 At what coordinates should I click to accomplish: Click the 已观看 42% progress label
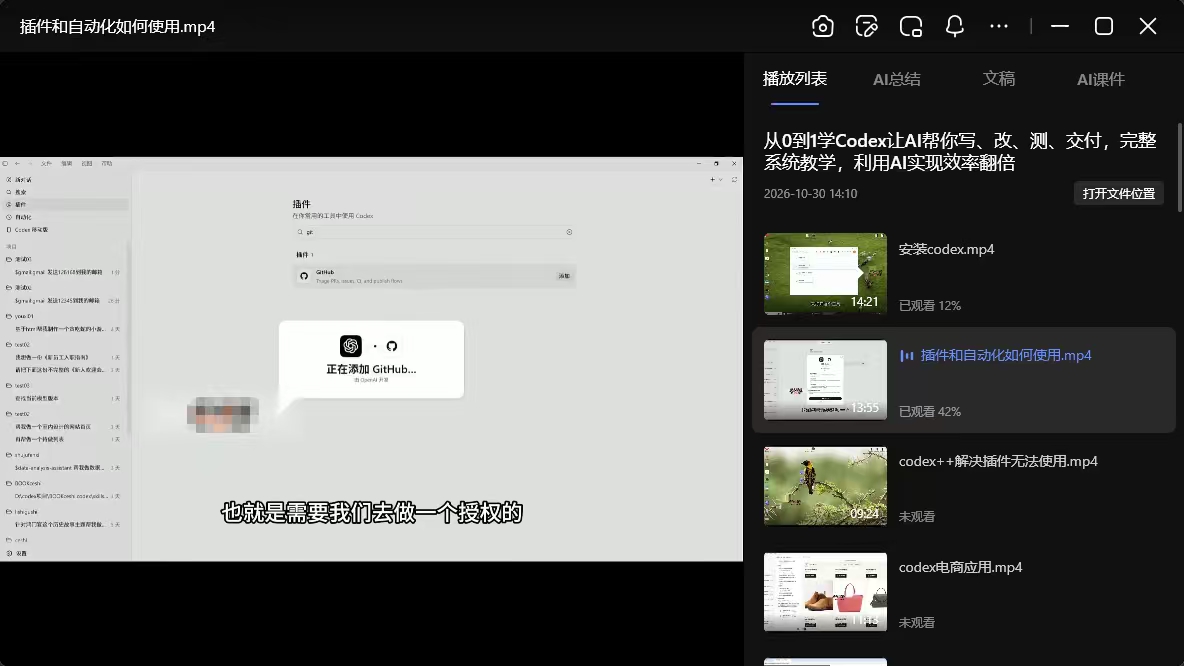[930, 412]
